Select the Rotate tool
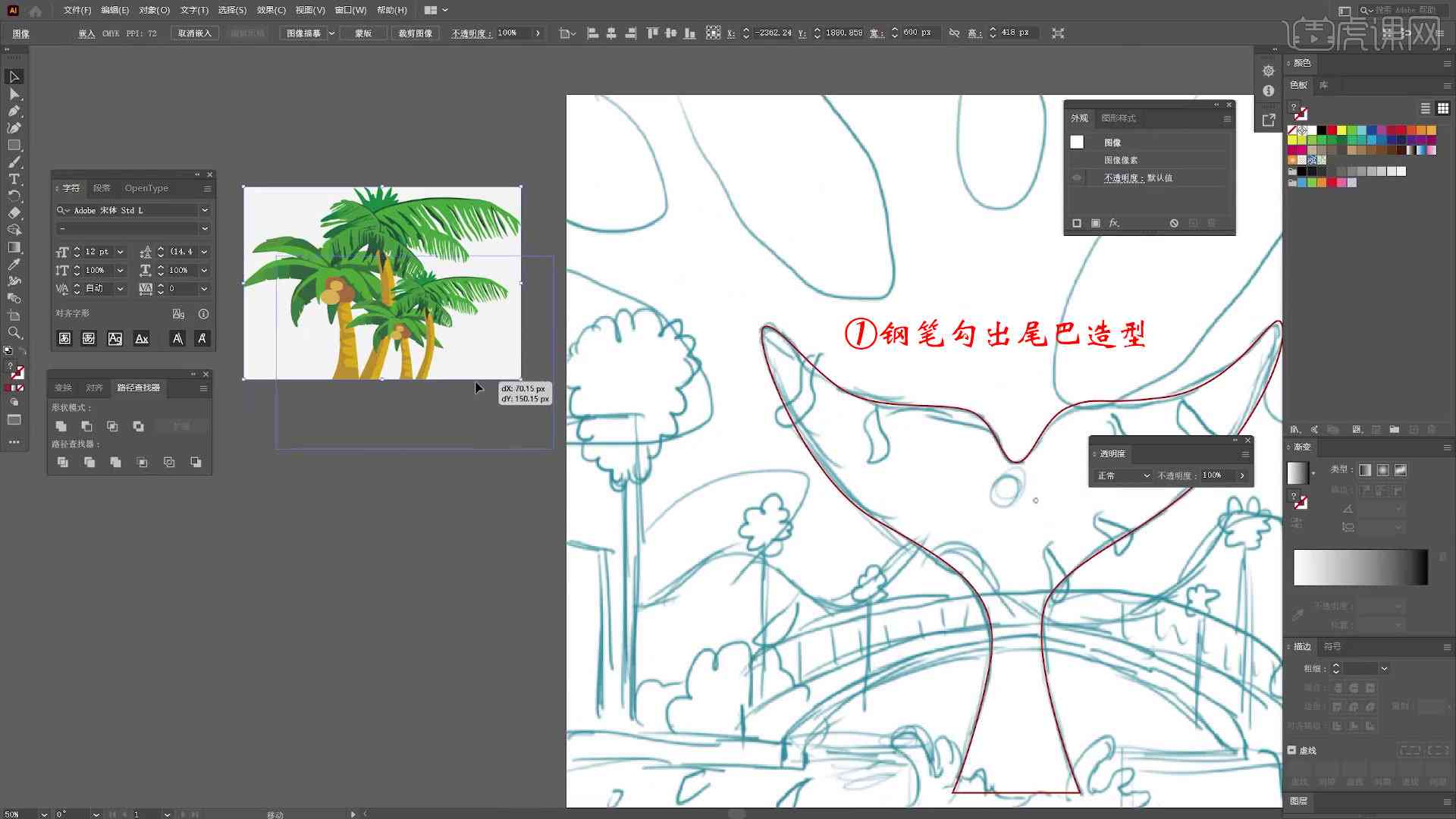The height and width of the screenshot is (819, 1456). point(14,196)
